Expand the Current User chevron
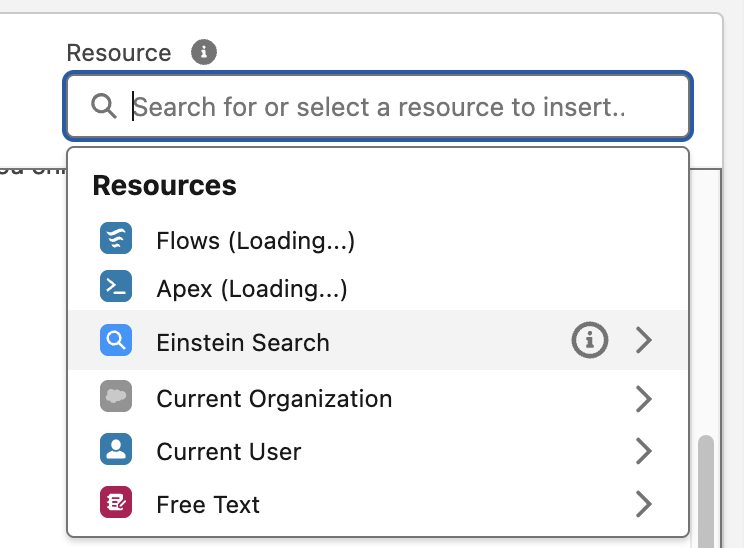The width and height of the screenshot is (744, 548). pyautogui.click(x=644, y=451)
